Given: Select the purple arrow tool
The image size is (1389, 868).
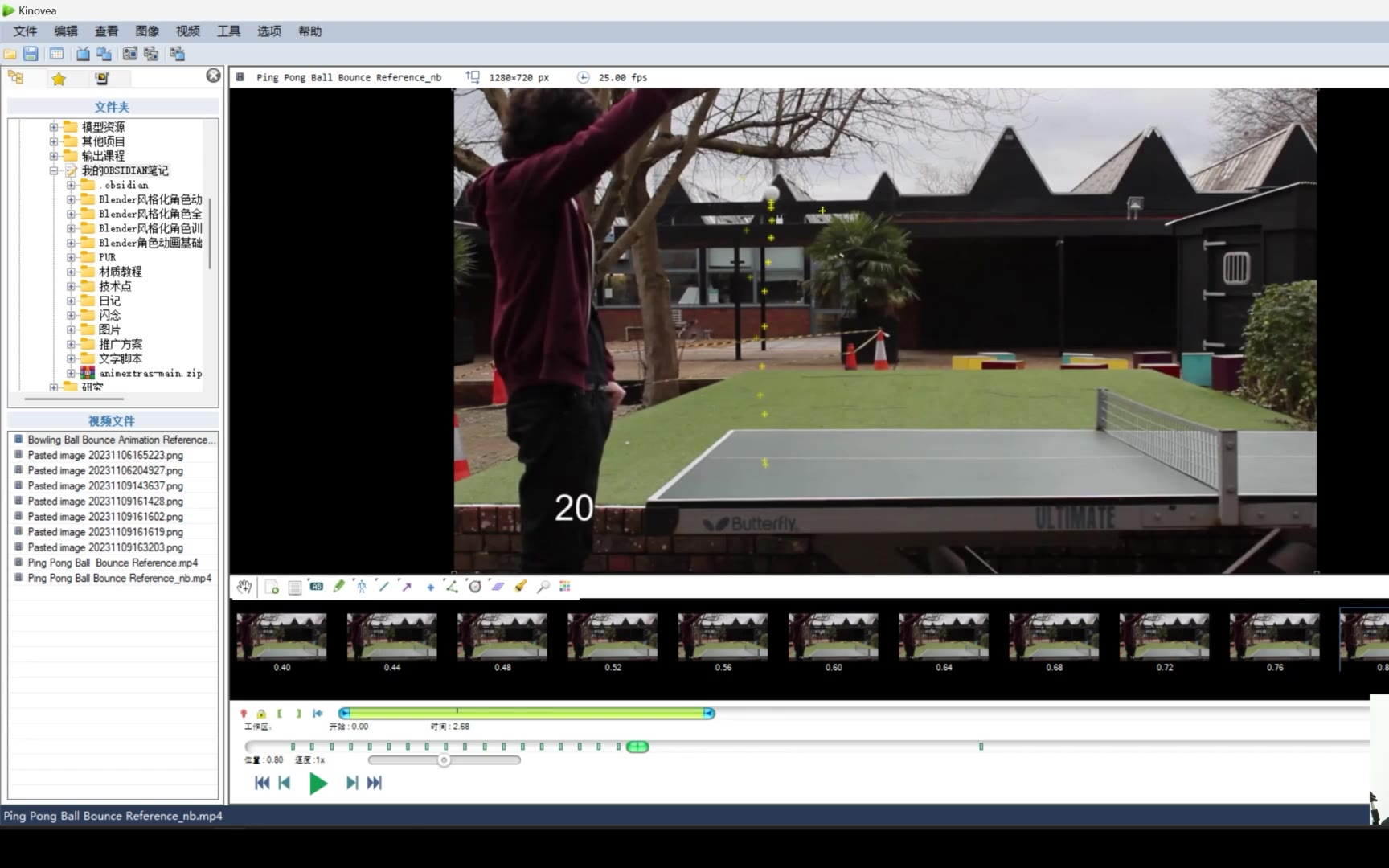Looking at the screenshot, I should point(407,587).
